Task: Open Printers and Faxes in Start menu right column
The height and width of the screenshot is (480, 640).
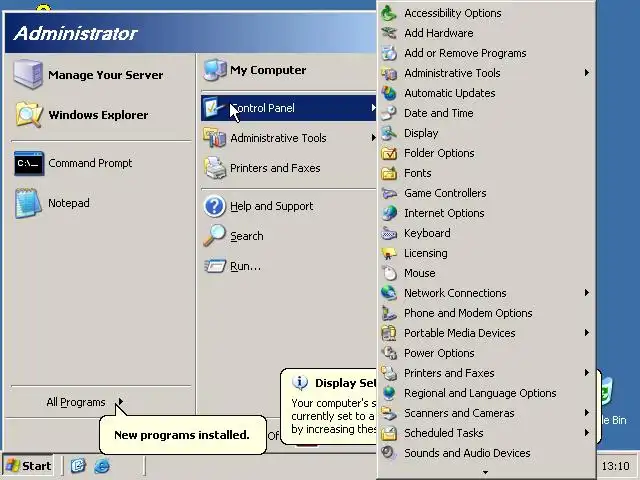Action: point(289,168)
